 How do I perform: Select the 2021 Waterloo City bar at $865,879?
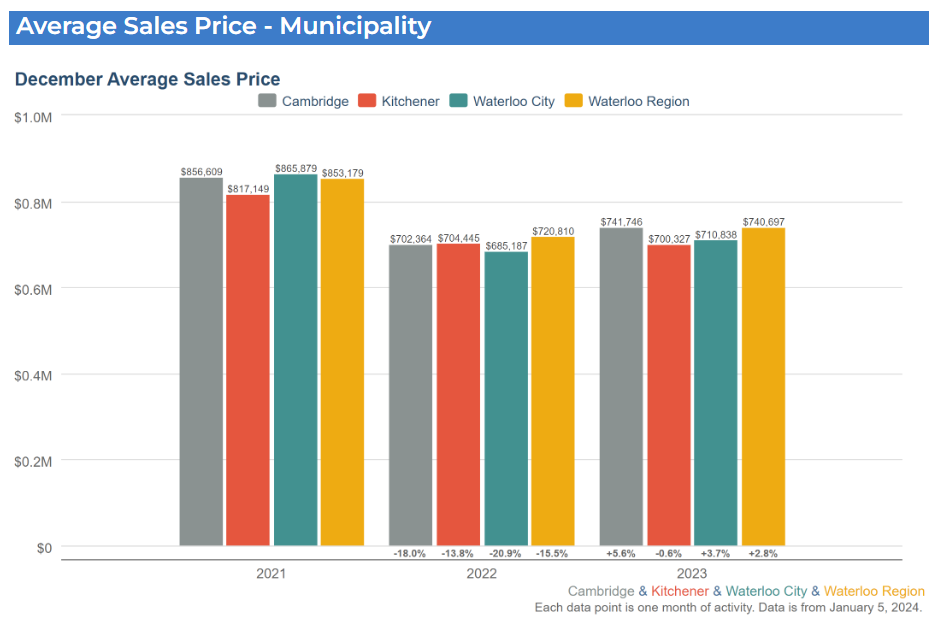click(295, 360)
